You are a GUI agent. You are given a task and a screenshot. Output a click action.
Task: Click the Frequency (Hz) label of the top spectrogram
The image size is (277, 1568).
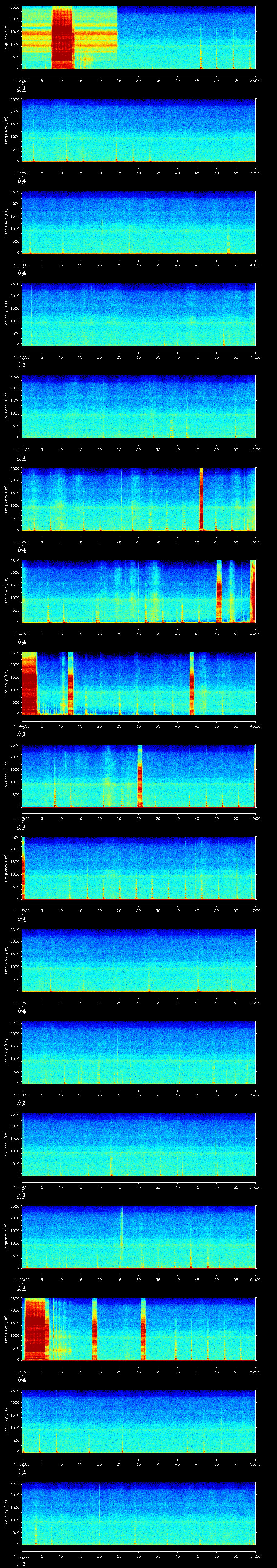[x=7, y=38]
